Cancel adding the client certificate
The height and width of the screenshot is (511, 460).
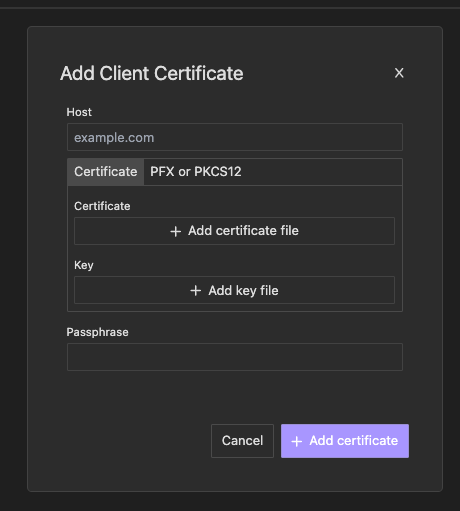click(x=242, y=441)
